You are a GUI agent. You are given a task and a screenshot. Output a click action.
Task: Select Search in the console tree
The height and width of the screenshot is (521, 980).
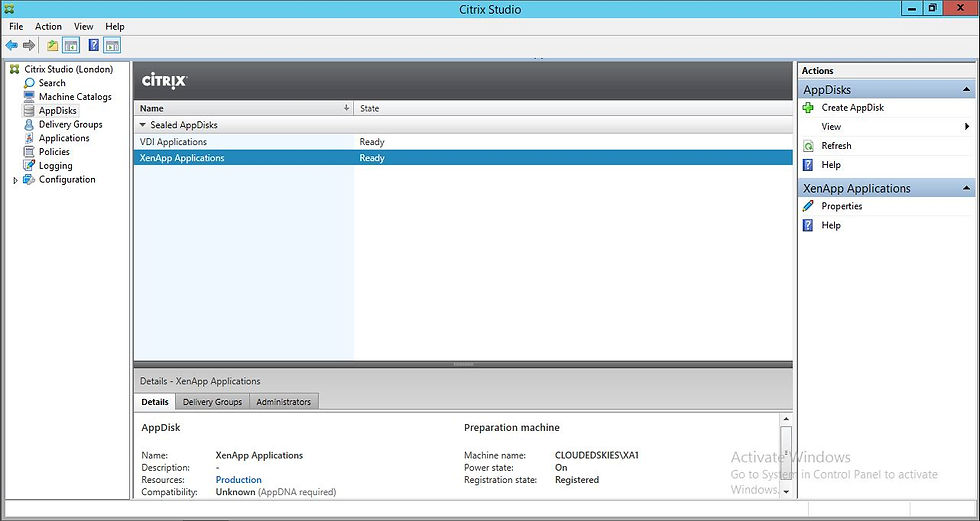pos(52,83)
